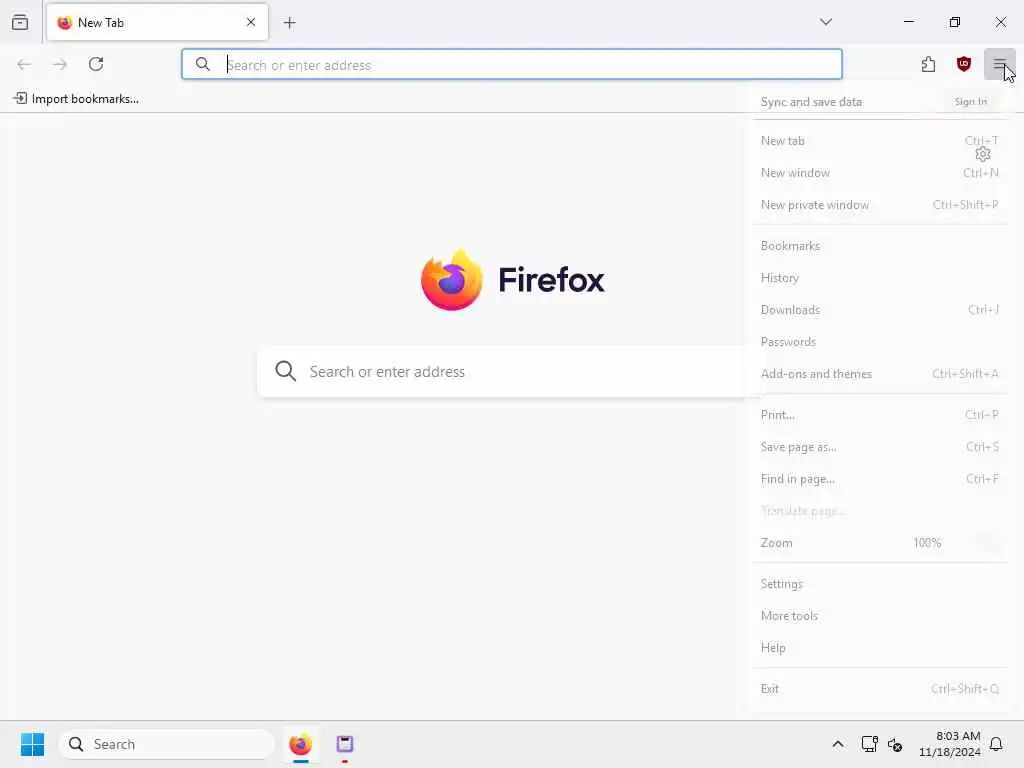Expand the History submenu
This screenshot has height=768, width=1024.
[879, 278]
